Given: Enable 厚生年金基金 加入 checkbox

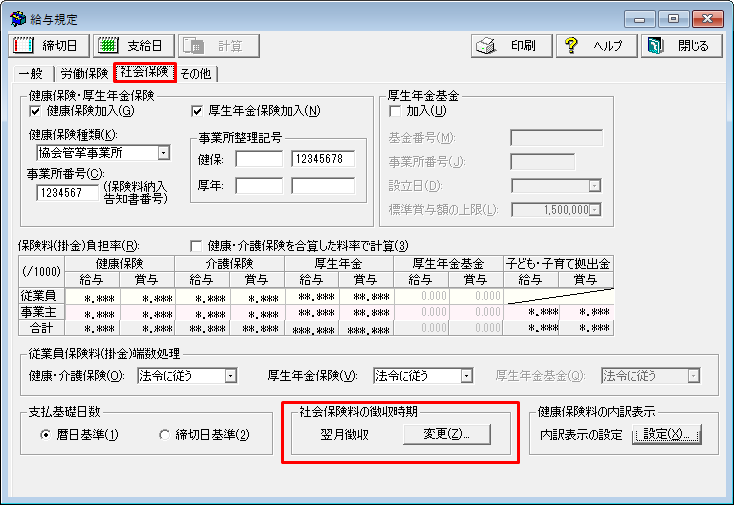Looking at the screenshot, I should pyautogui.click(x=395, y=111).
